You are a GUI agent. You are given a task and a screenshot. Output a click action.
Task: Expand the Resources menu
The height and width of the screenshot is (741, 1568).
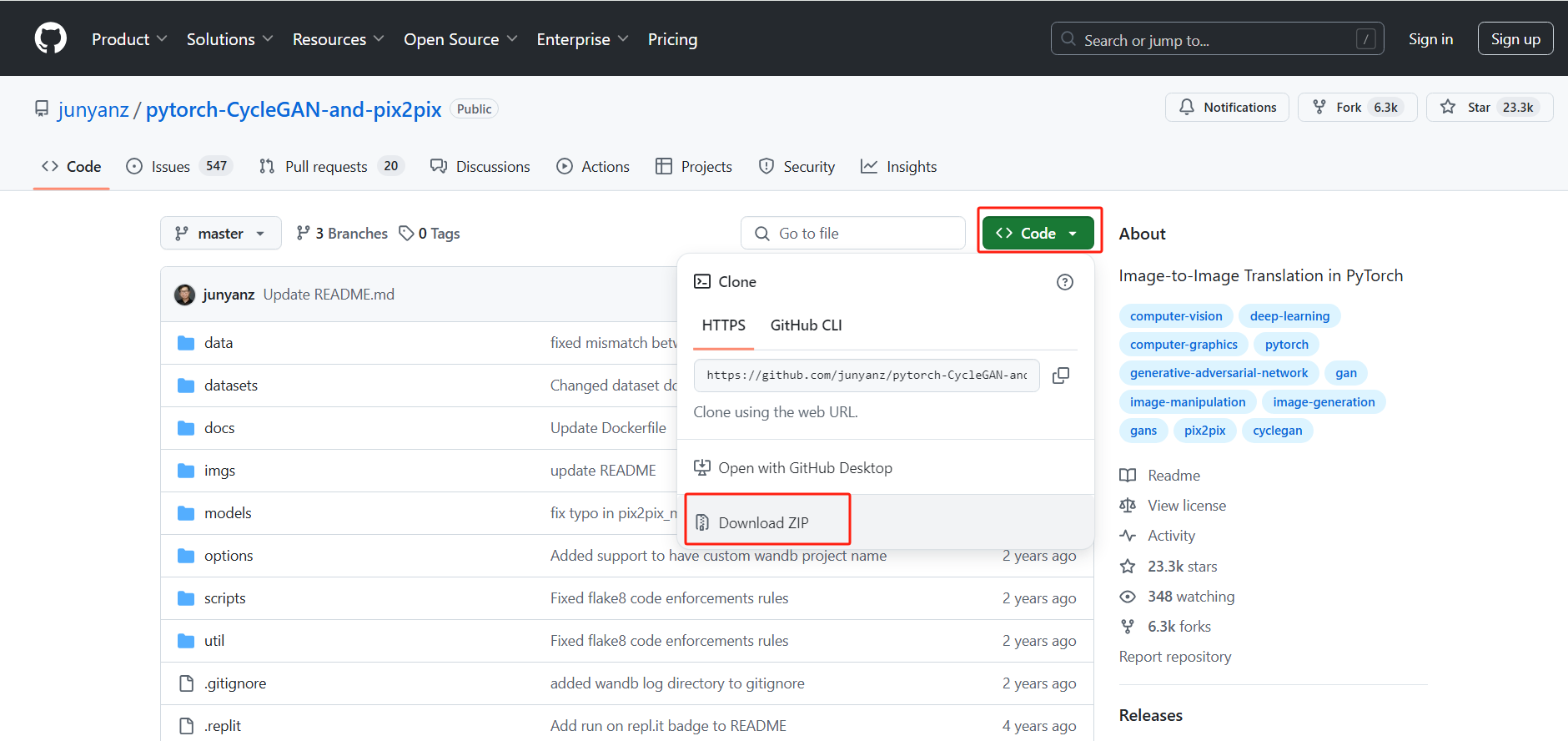tap(339, 39)
